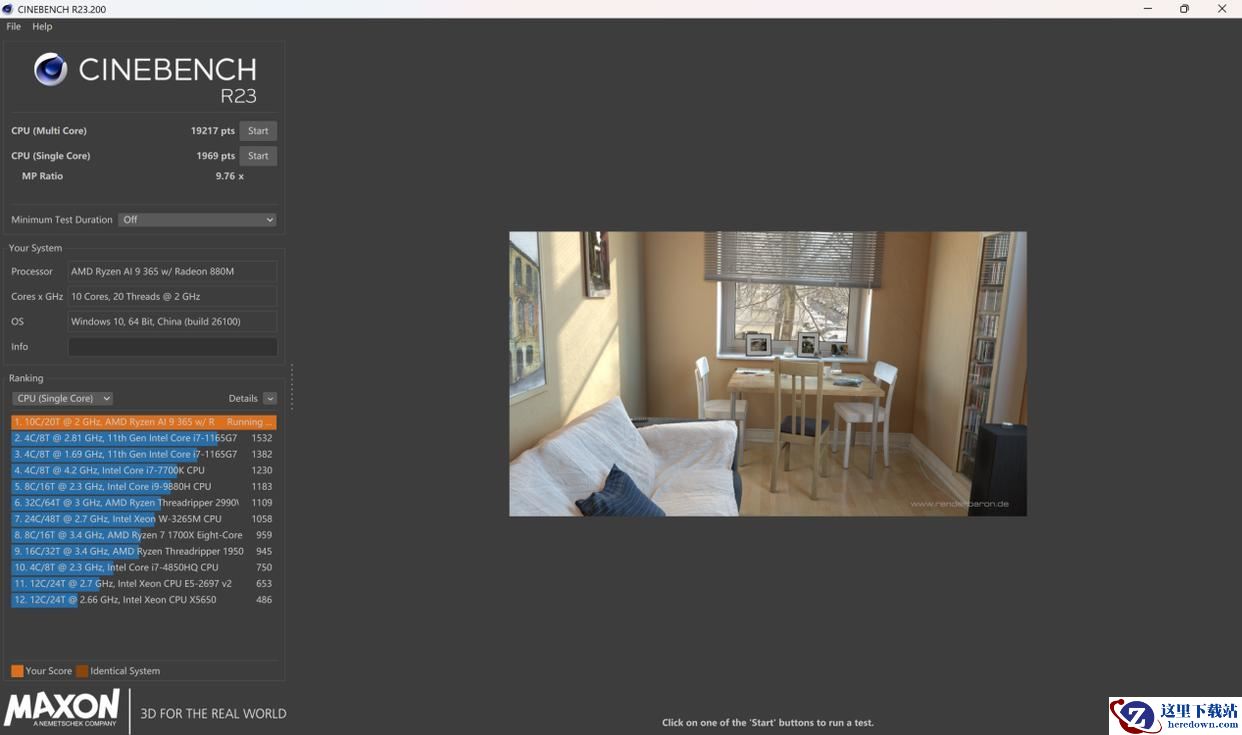Viewport: 1242px width, 735px height.
Task: Click the panel splitter dotted handle
Action: point(292,388)
